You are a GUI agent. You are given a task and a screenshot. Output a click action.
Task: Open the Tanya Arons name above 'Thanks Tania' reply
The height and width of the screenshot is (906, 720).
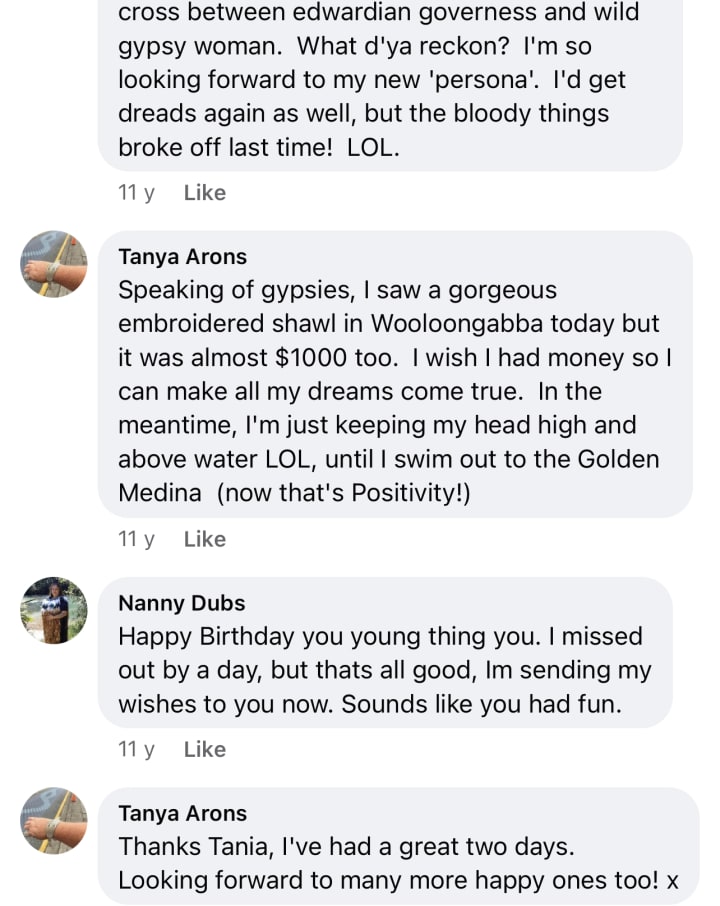[182, 814]
